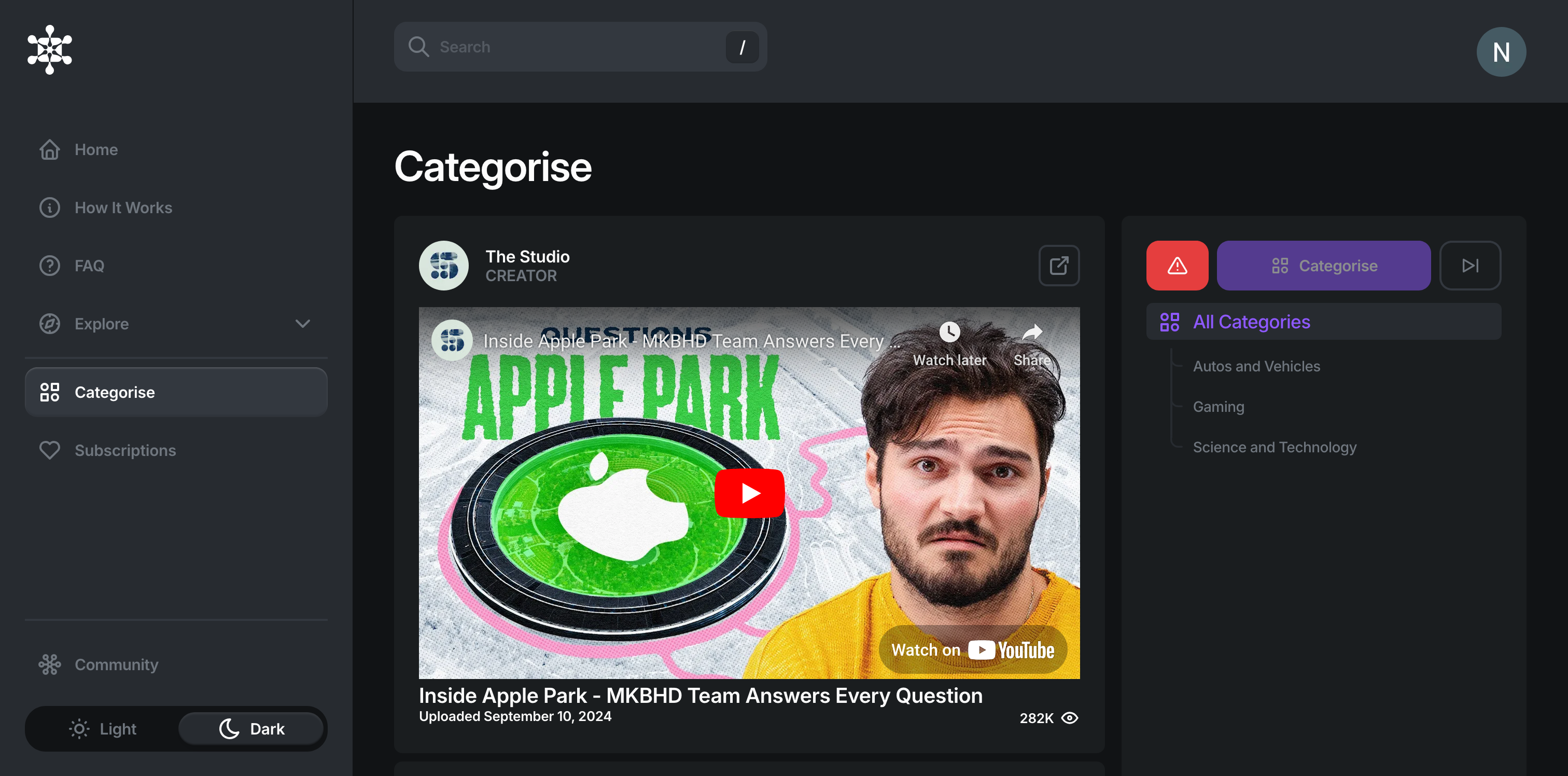The width and height of the screenshot is (1568, 776).
Task: Click inside the search field
Action: pyautogui.click(x=578, y=47)
